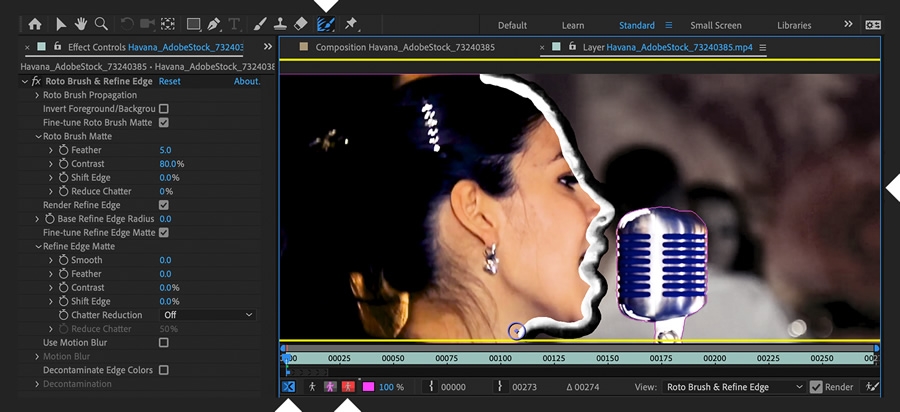
Task: Open Standard workspace hamburger menu
Action: tap(668, 25)
